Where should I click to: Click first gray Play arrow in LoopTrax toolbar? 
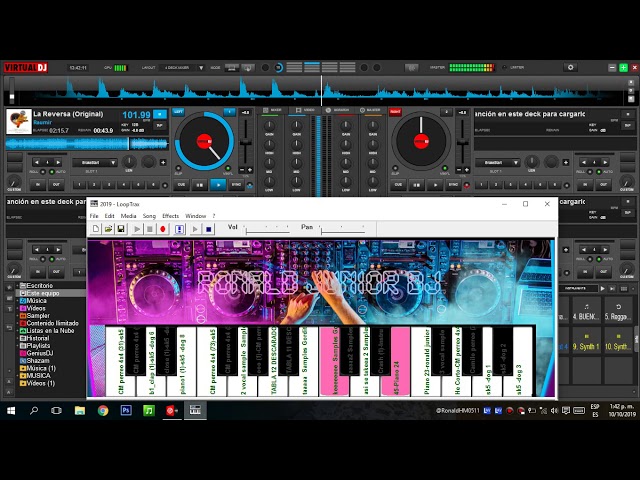pos(137,229)
